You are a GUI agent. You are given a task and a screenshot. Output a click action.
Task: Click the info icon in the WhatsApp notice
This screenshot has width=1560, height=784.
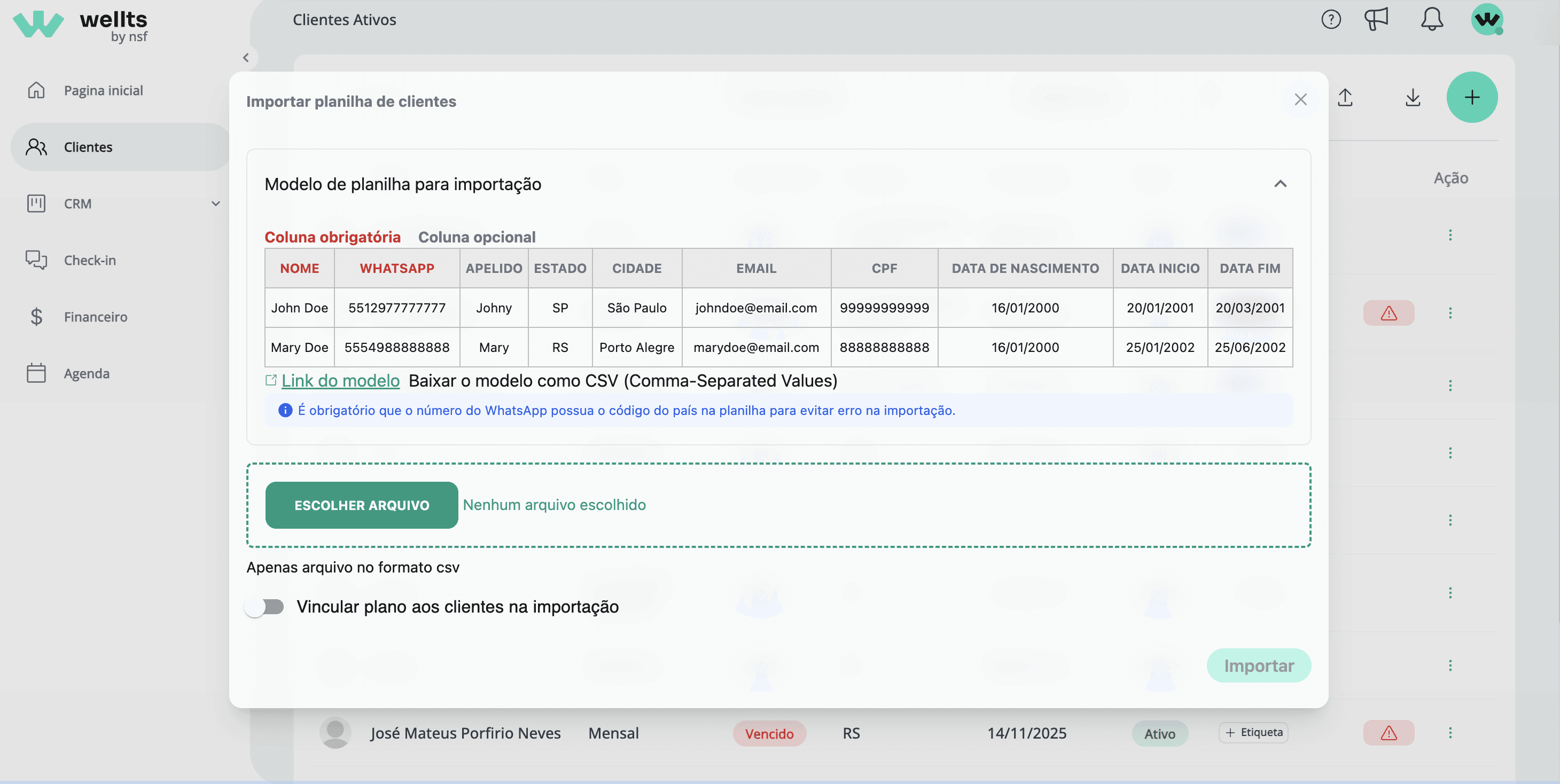tap(285, 411)
